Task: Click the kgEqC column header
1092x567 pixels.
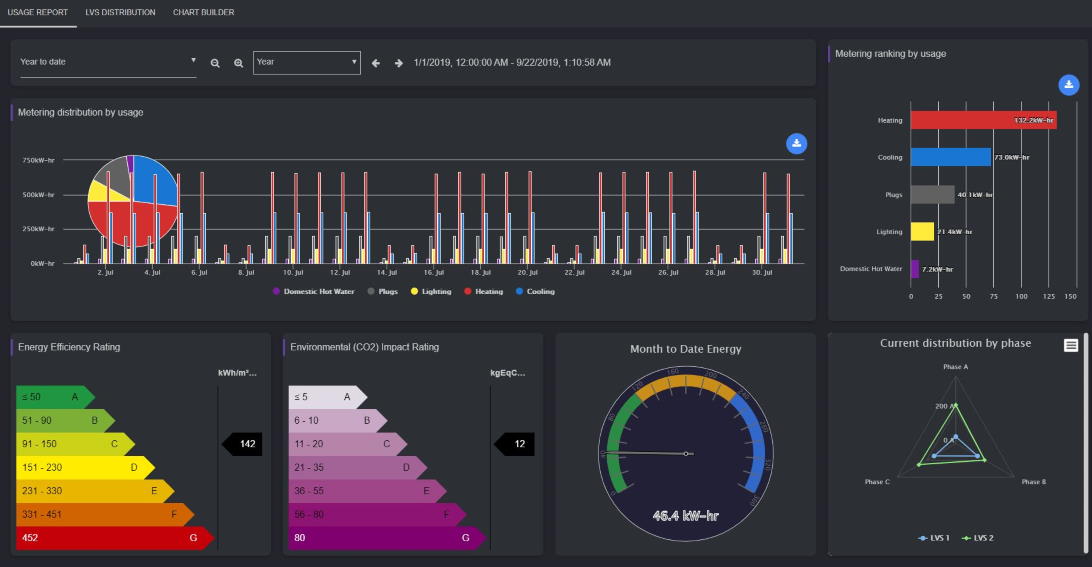Action: [508, 373]
